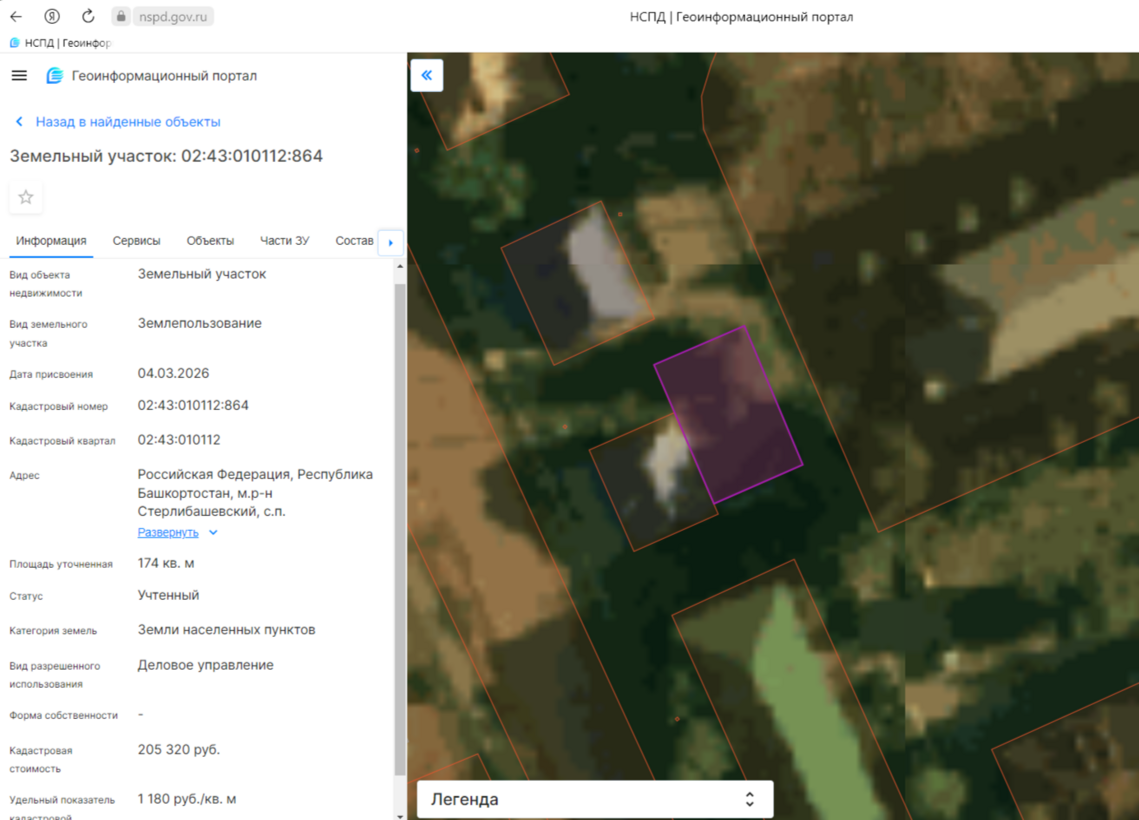This screenshot has height=820, width=1139.
Task: Focus the nspd.gov.ru address field
Action: (x=172, y=16)
